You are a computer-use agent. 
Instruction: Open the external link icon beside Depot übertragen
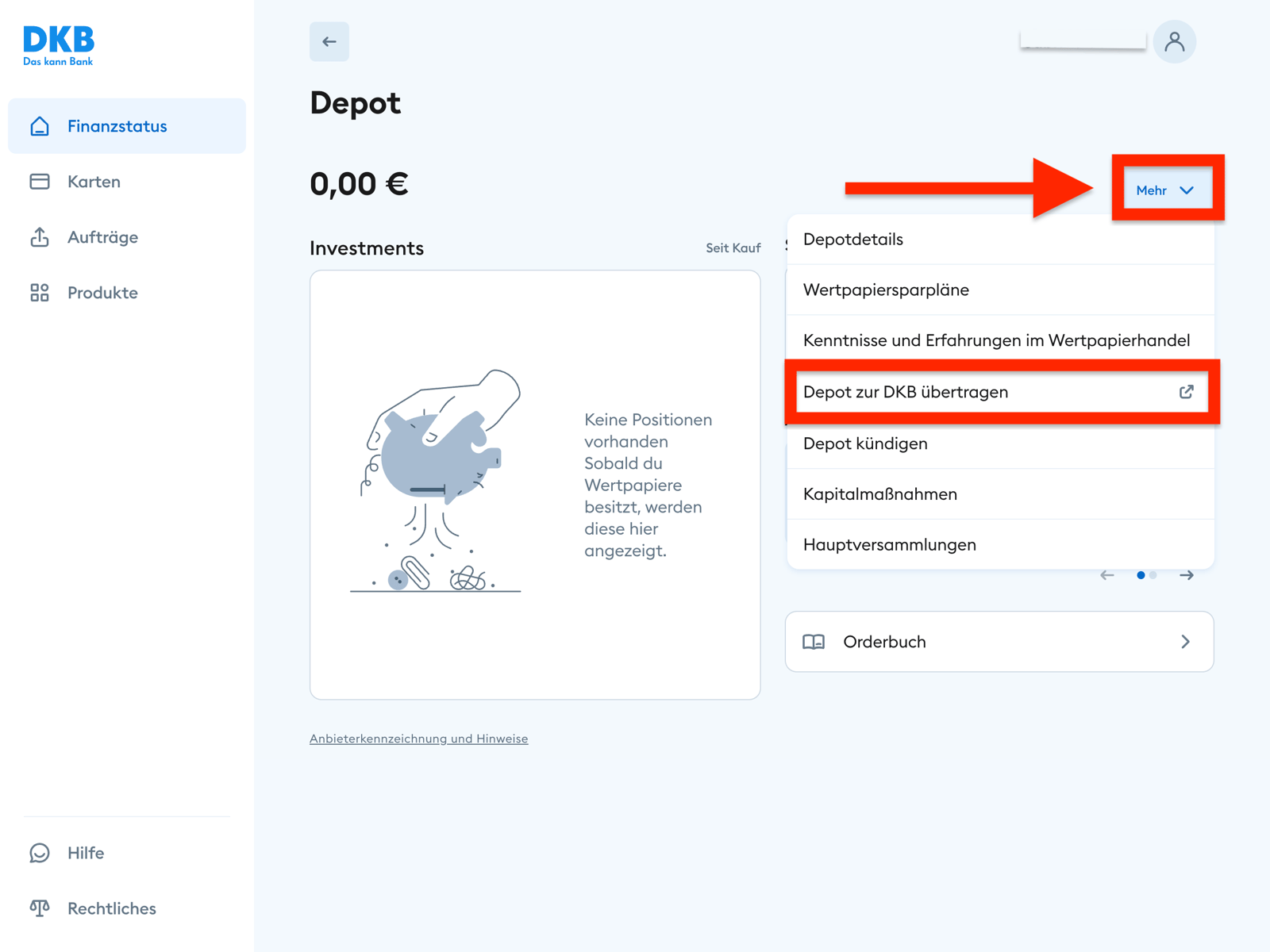click(1186, 391)
